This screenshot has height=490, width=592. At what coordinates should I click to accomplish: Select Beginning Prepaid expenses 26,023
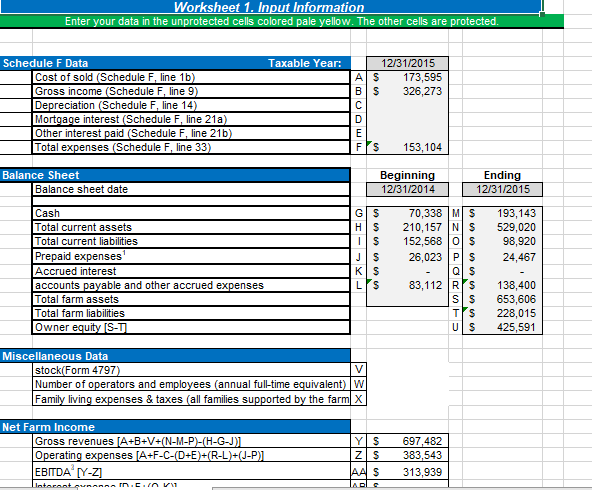407,257
